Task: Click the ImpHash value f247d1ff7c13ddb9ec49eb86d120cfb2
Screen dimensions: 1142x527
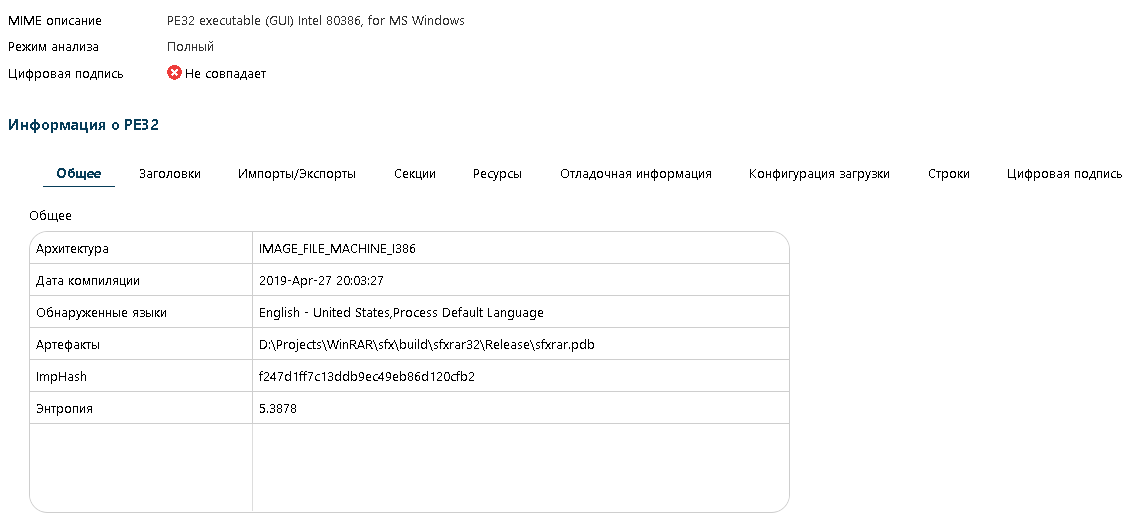Action: [x=366, y=377]
